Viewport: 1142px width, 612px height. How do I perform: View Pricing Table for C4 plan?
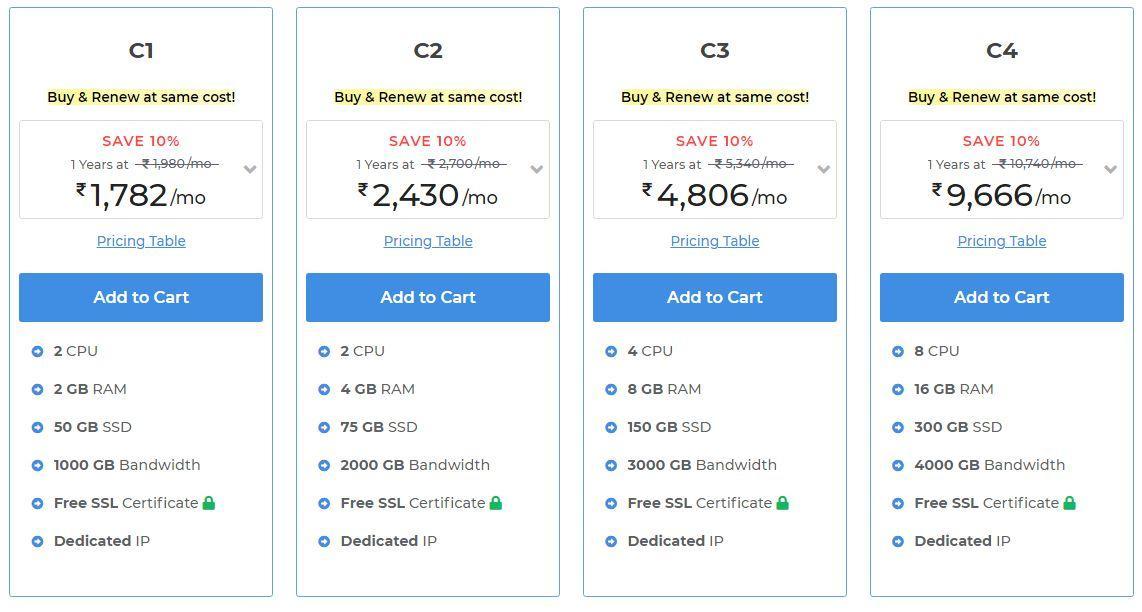click(x=1002, y=241)
